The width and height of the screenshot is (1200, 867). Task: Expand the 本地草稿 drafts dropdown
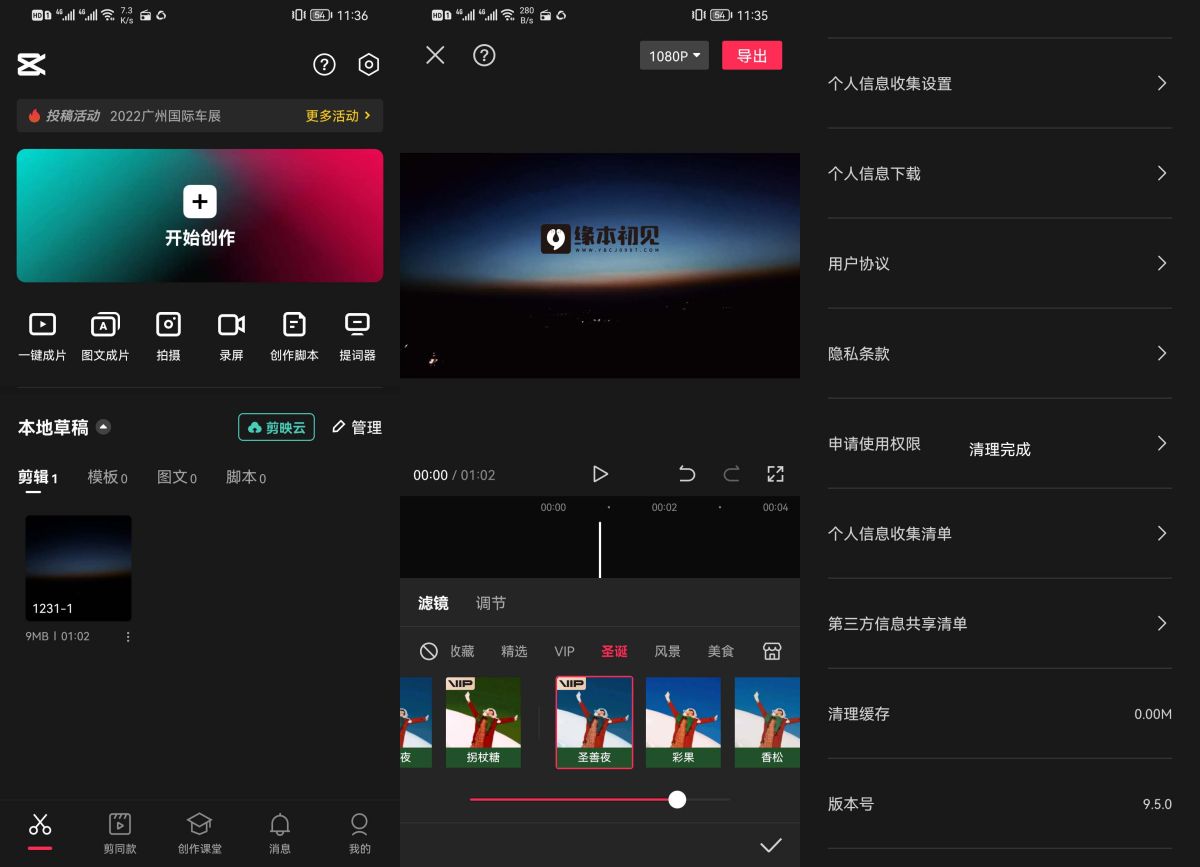pyautogui.click(x=103, y=427)
